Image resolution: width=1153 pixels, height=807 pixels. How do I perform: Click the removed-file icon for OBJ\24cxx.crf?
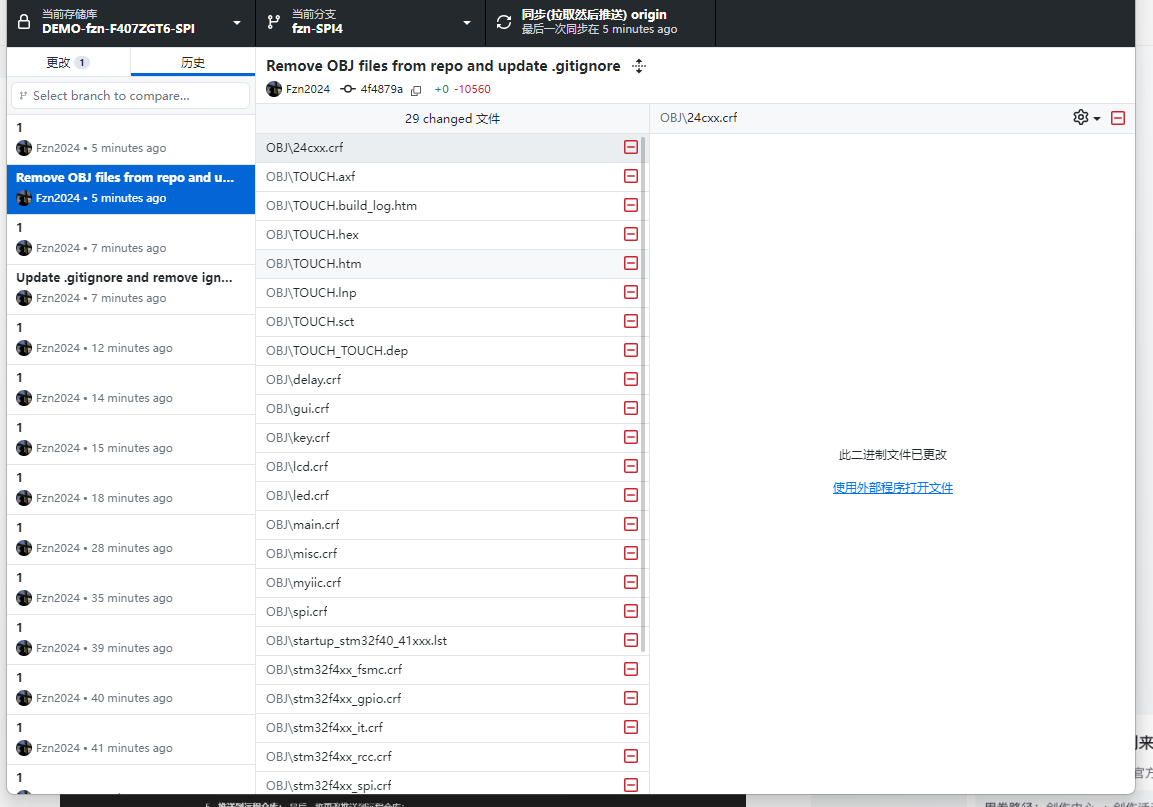coord(631,146)
